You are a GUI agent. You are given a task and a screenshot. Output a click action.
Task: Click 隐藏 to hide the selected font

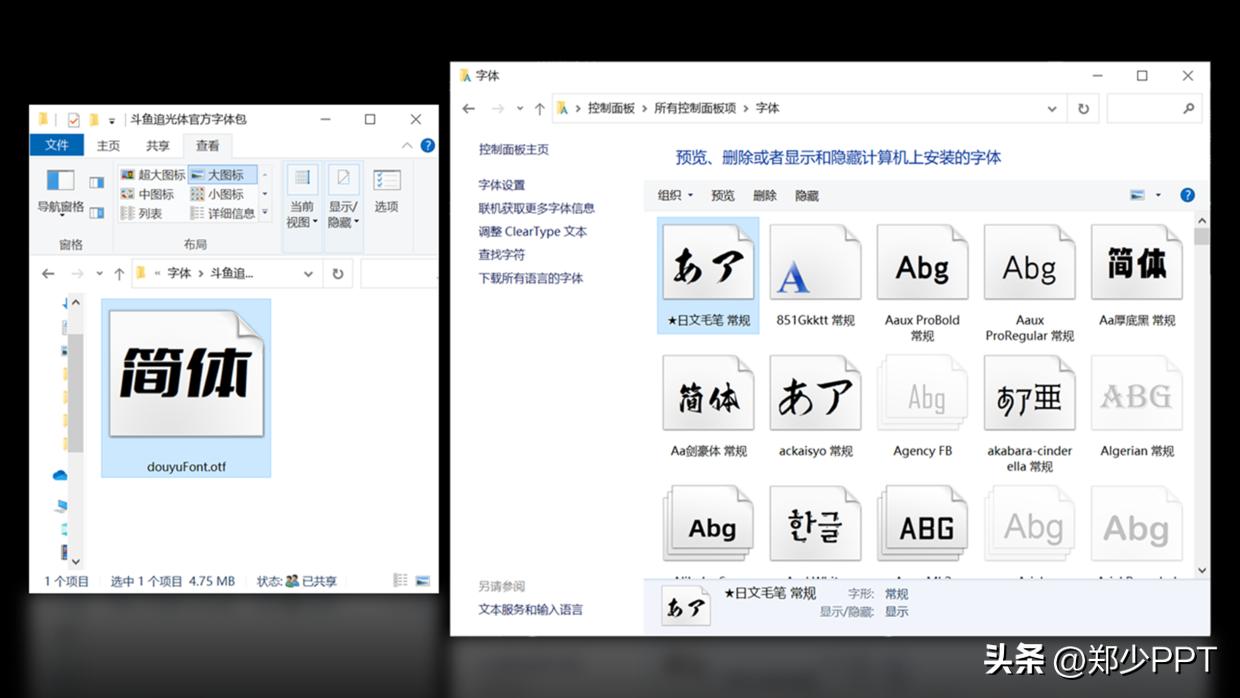coord(807,195)
